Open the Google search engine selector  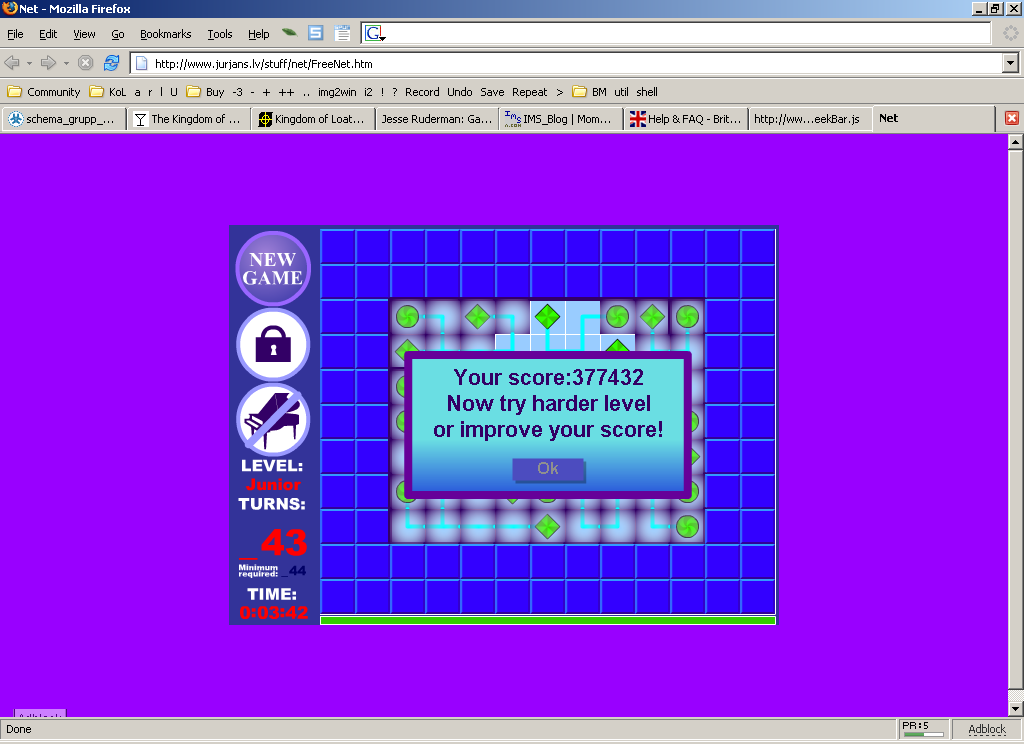point(375,33)
